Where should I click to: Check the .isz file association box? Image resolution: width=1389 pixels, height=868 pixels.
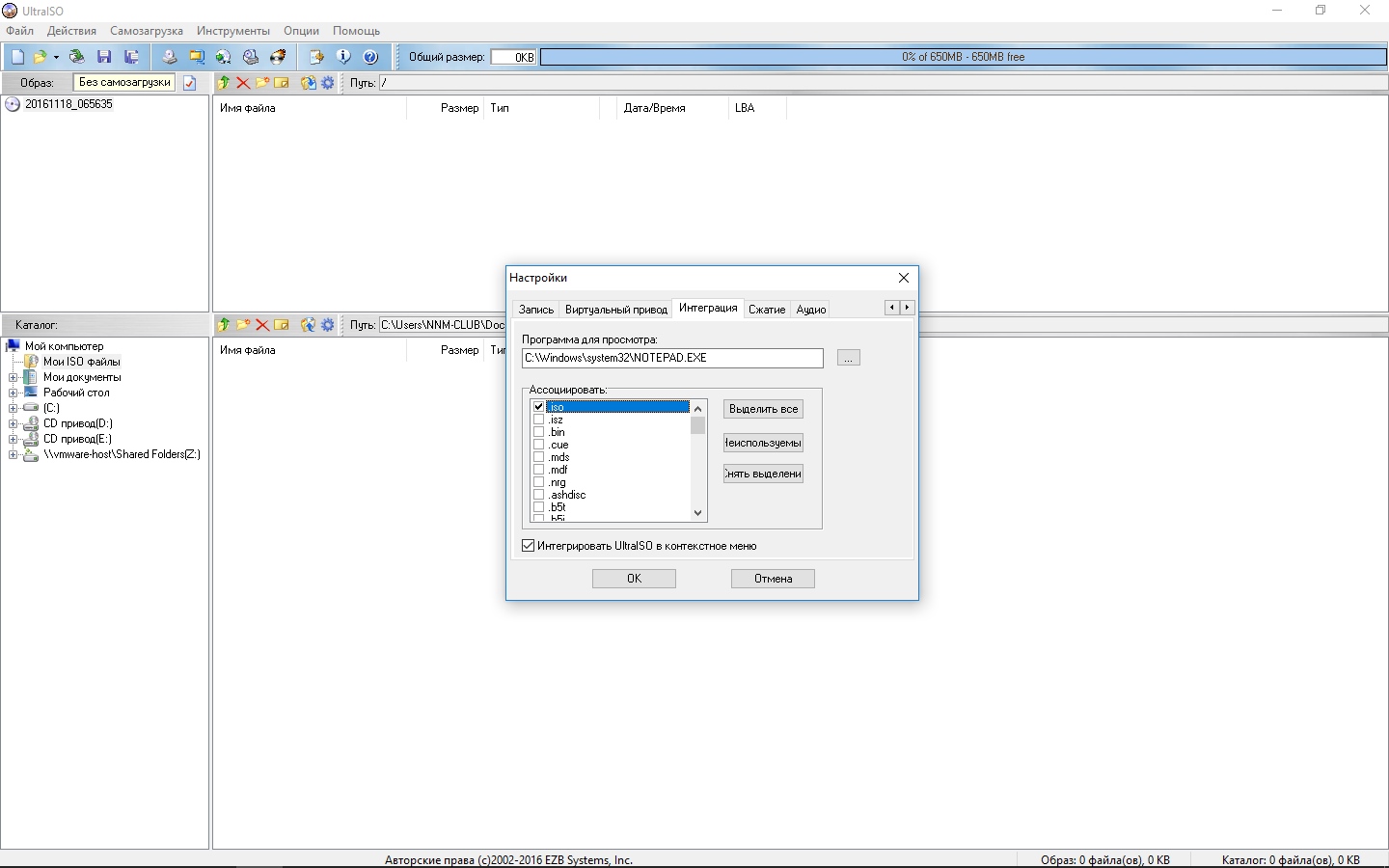point(539,420)
